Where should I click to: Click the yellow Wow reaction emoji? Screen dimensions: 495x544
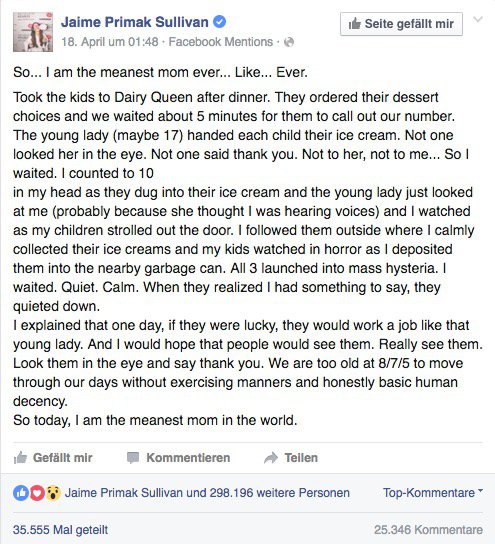(x=53, y=493)
